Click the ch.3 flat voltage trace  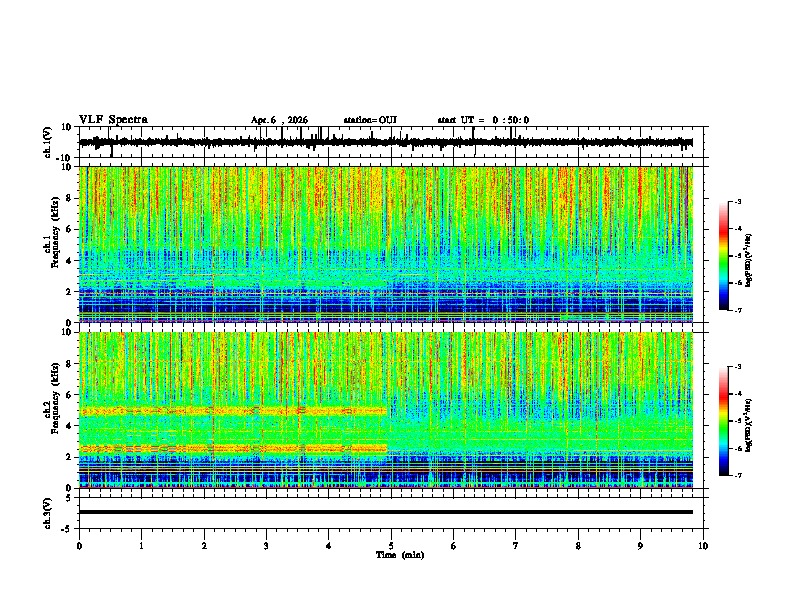click(386, 512)
